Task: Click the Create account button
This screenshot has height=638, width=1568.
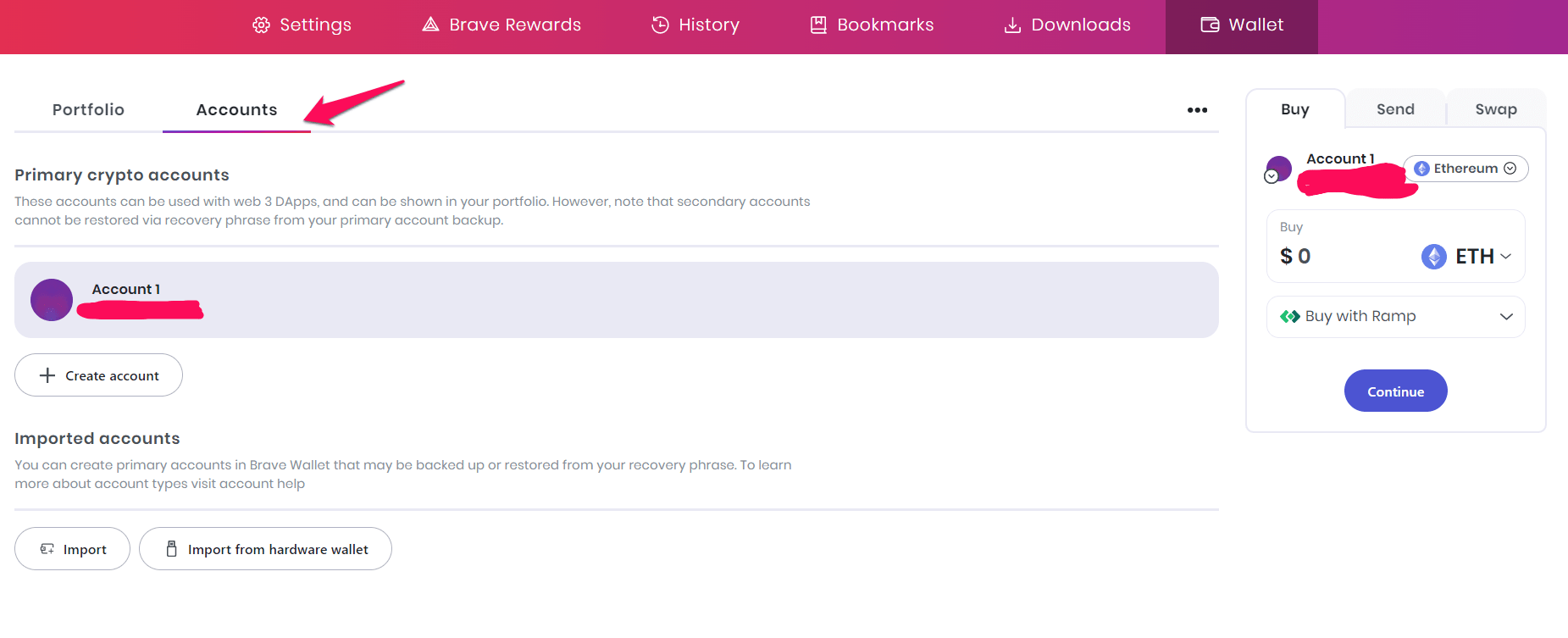Action: point(99,375)
